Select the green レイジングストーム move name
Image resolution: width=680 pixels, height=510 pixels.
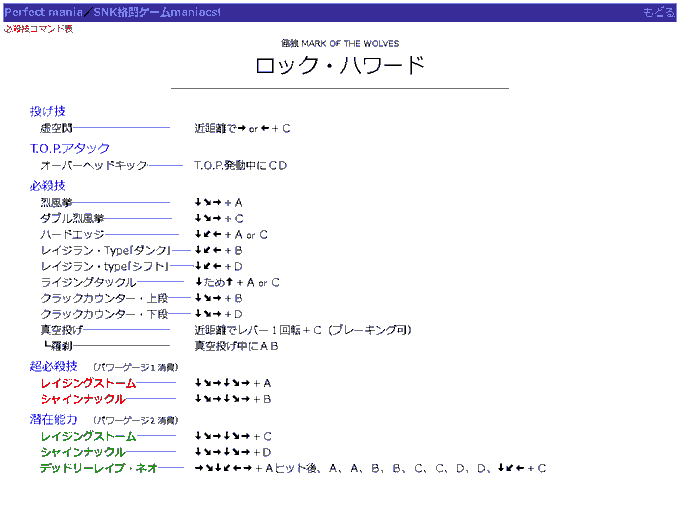(88, 436)
